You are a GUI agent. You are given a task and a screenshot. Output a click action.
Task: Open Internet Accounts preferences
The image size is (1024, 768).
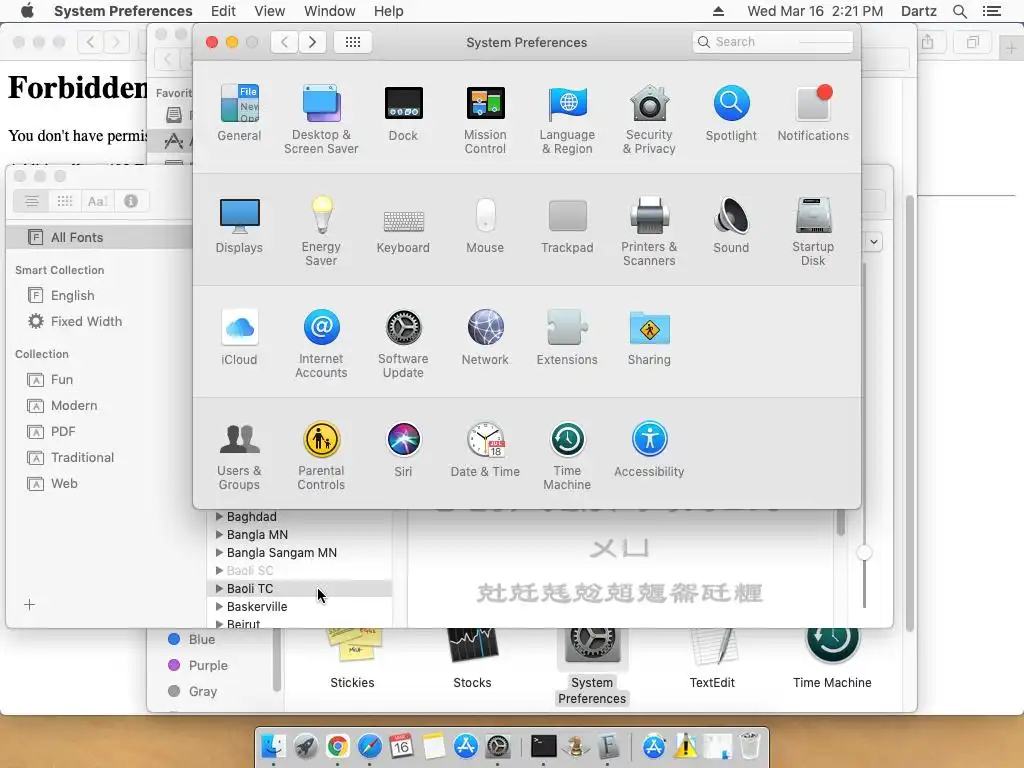321,344
